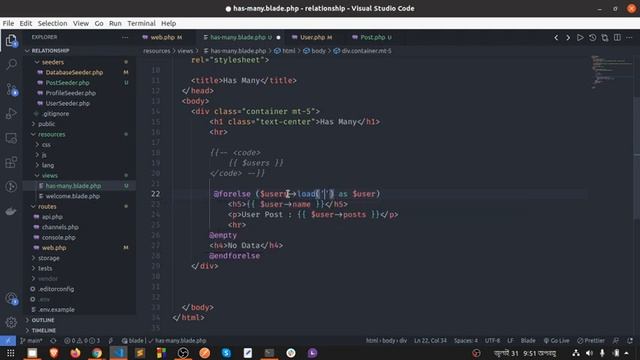Viewport: 640px width, 360px height.
Task: Click the Blade language mode in status bar
Action: 528,340
